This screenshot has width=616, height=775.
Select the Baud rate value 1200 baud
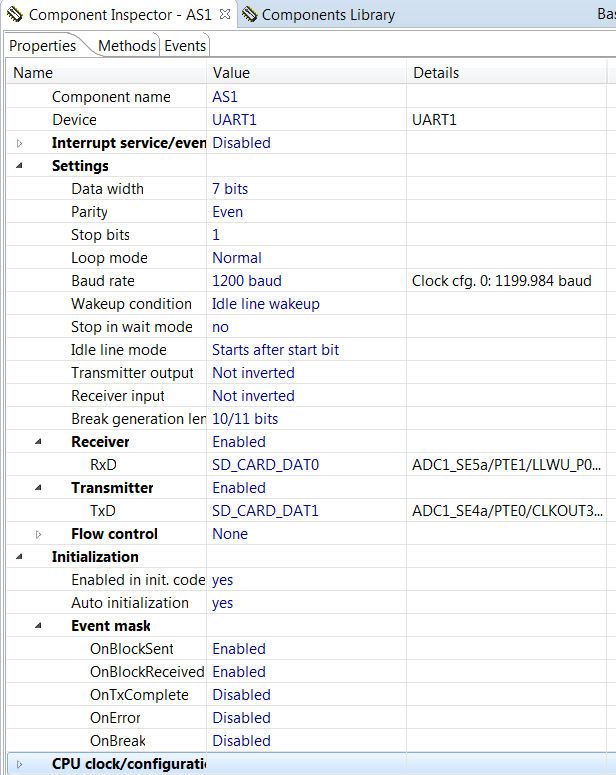[246, 281]
